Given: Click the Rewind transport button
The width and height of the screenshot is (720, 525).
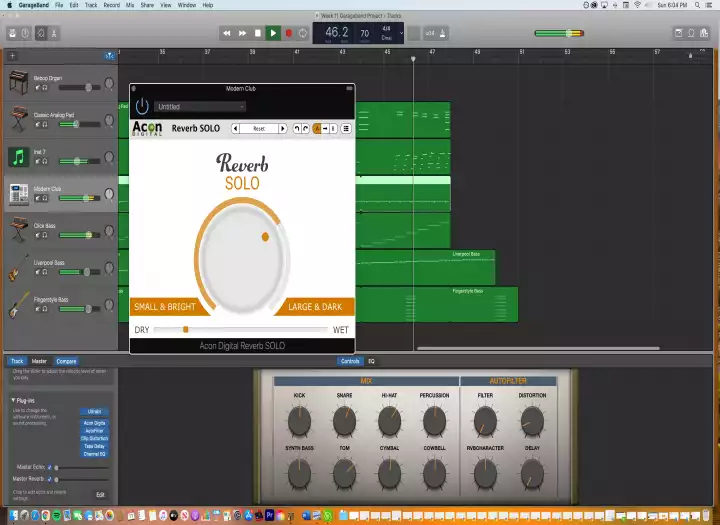Looking at the screenshot, I should (x=226, y=33).
